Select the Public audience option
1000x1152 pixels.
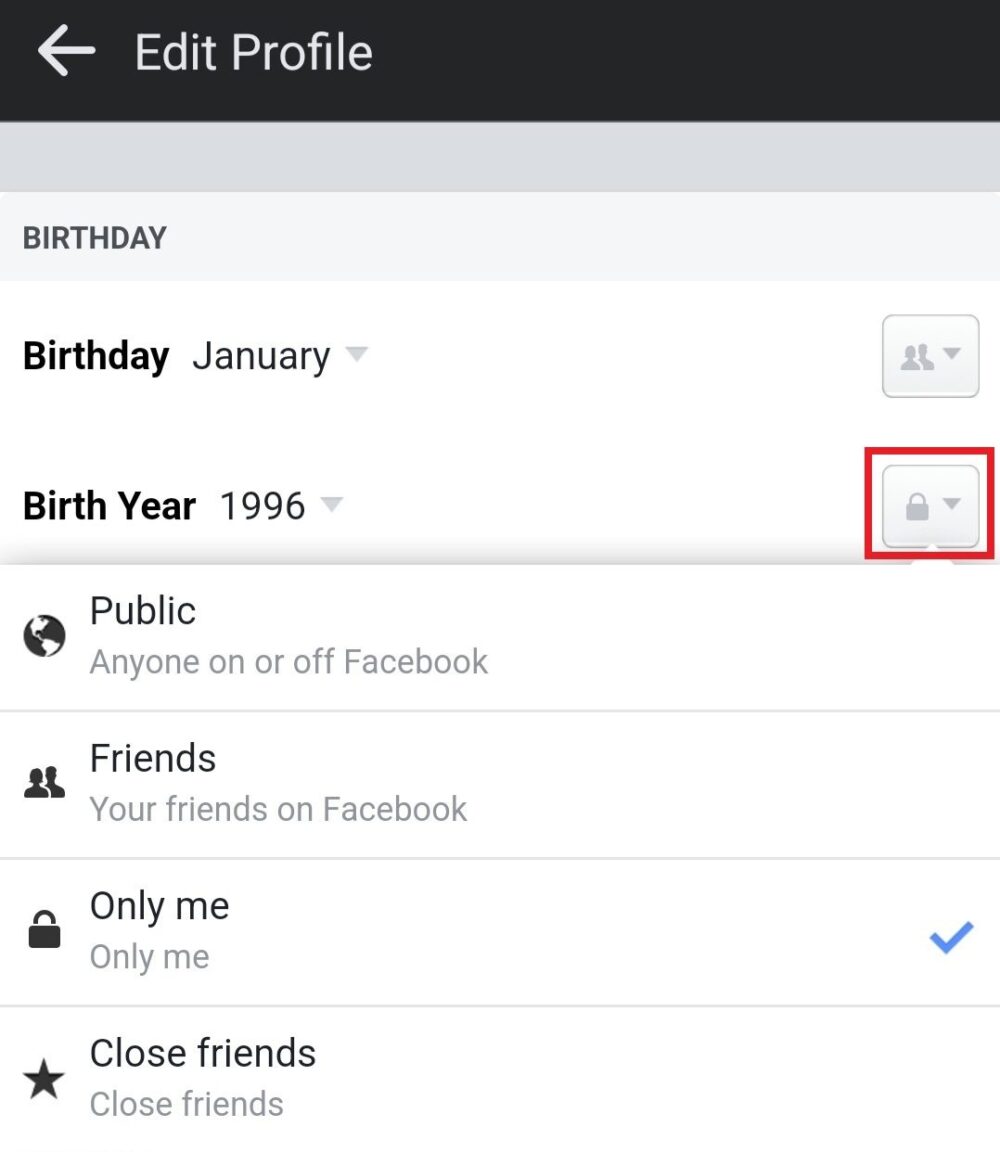[x=289, y=636]
